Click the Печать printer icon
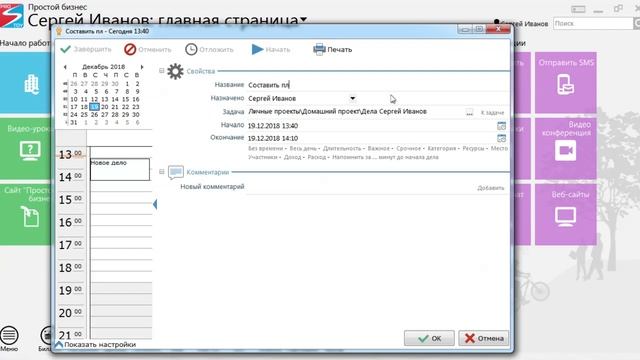 click(319, 49)
